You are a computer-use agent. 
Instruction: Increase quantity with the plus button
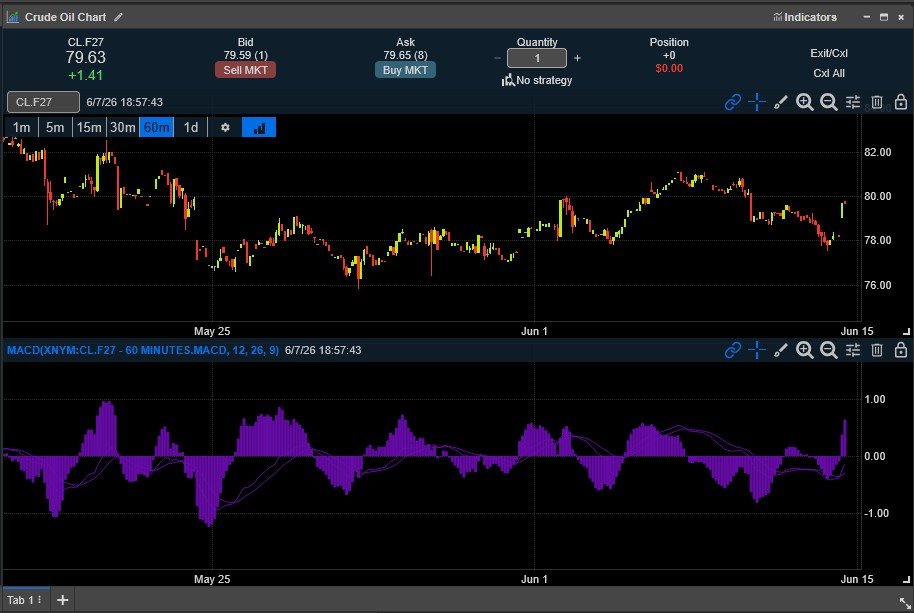577,58
